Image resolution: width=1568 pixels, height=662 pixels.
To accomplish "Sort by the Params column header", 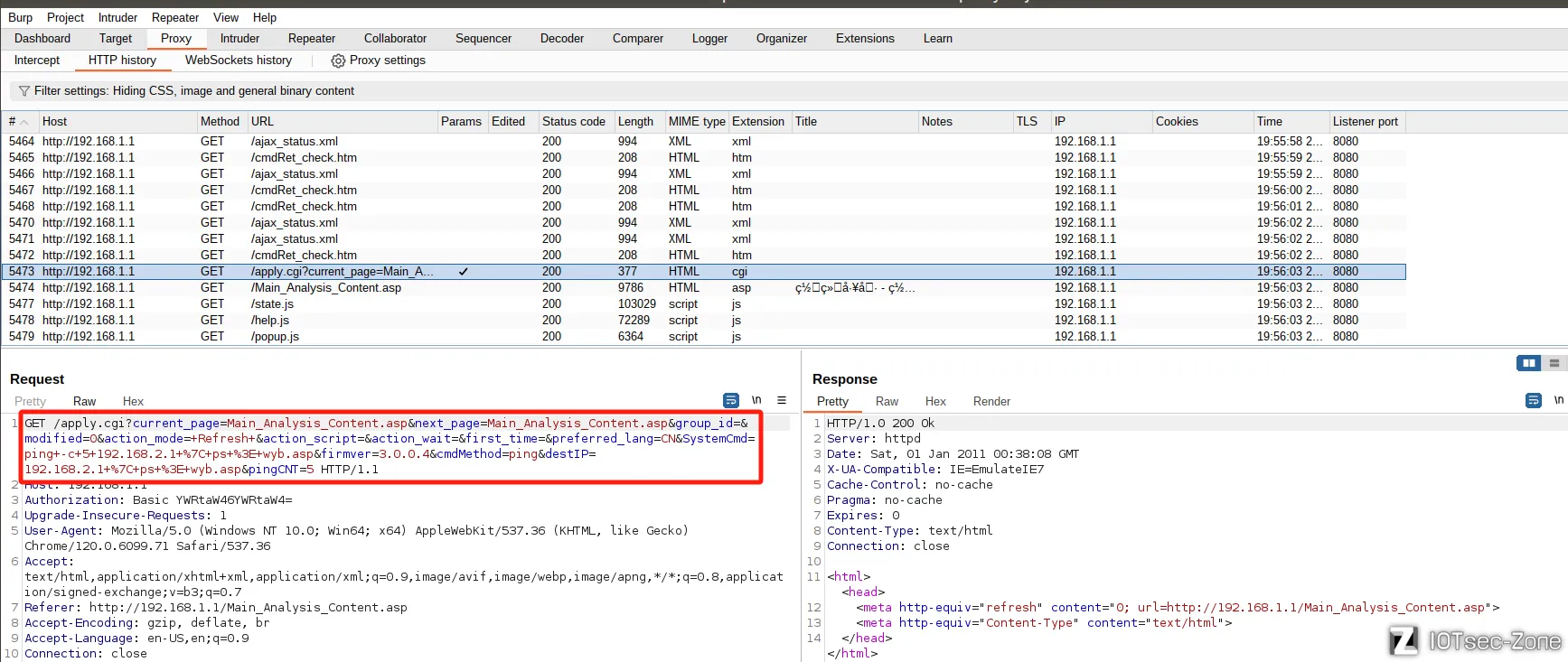I will [x=461, y=122].
